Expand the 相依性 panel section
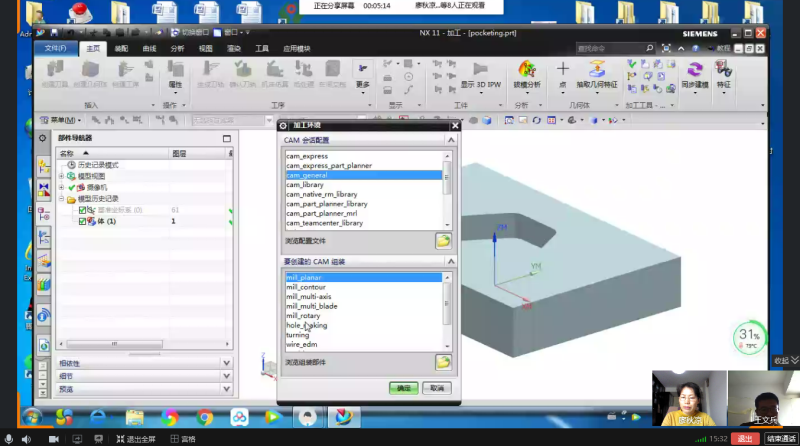 (226, 363)
